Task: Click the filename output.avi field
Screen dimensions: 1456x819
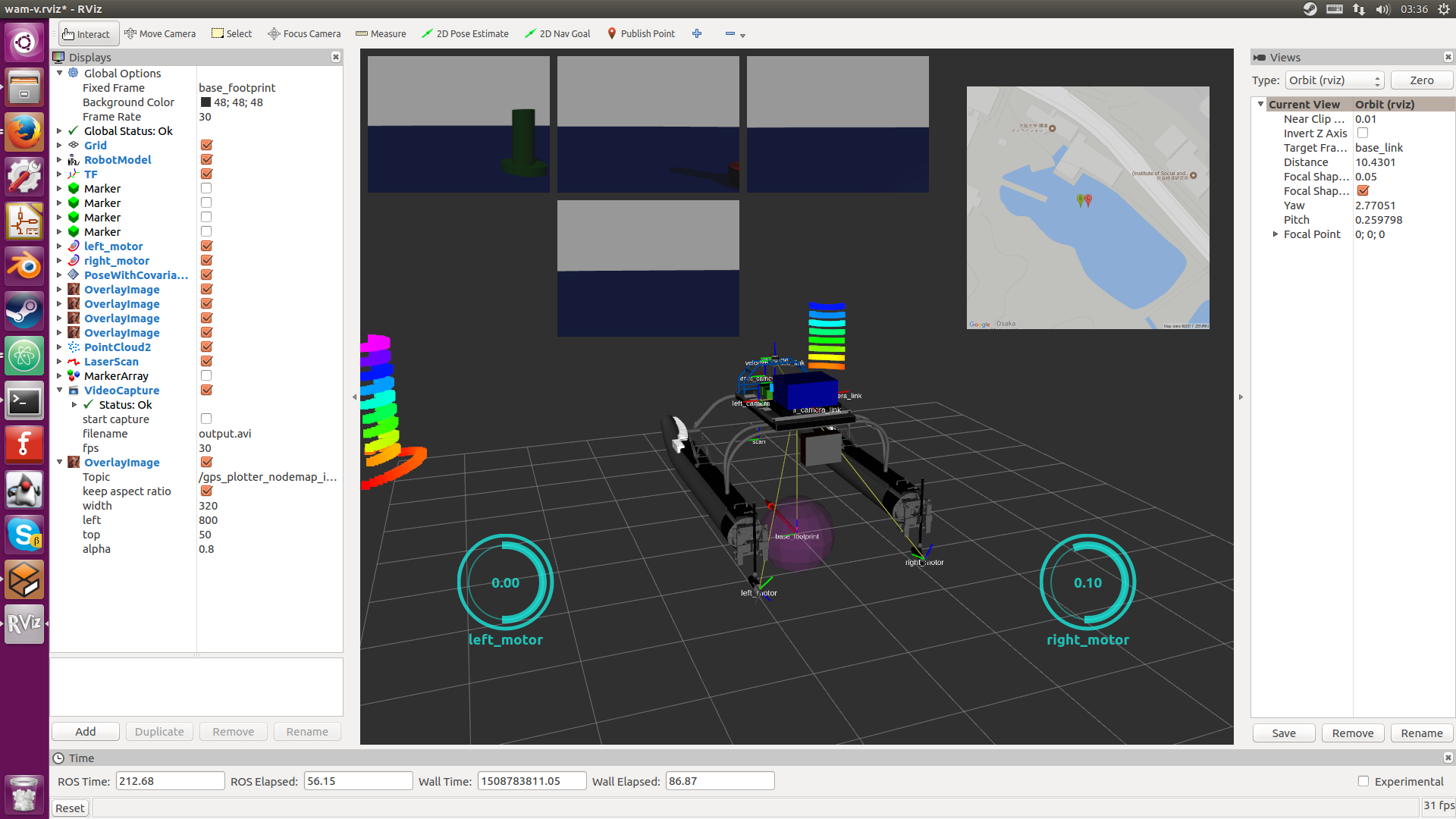Action: point(225,434)
